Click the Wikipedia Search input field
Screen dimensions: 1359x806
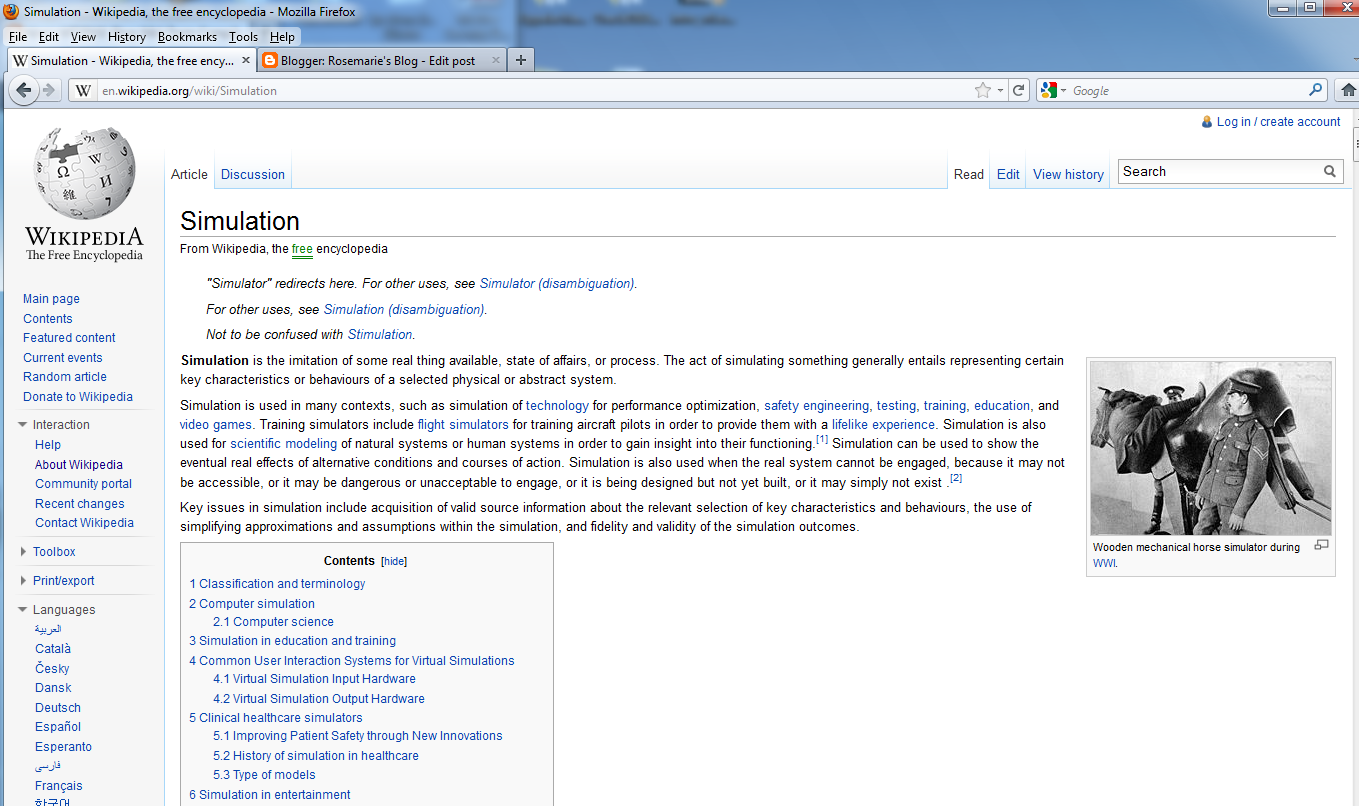(1219, 171)
